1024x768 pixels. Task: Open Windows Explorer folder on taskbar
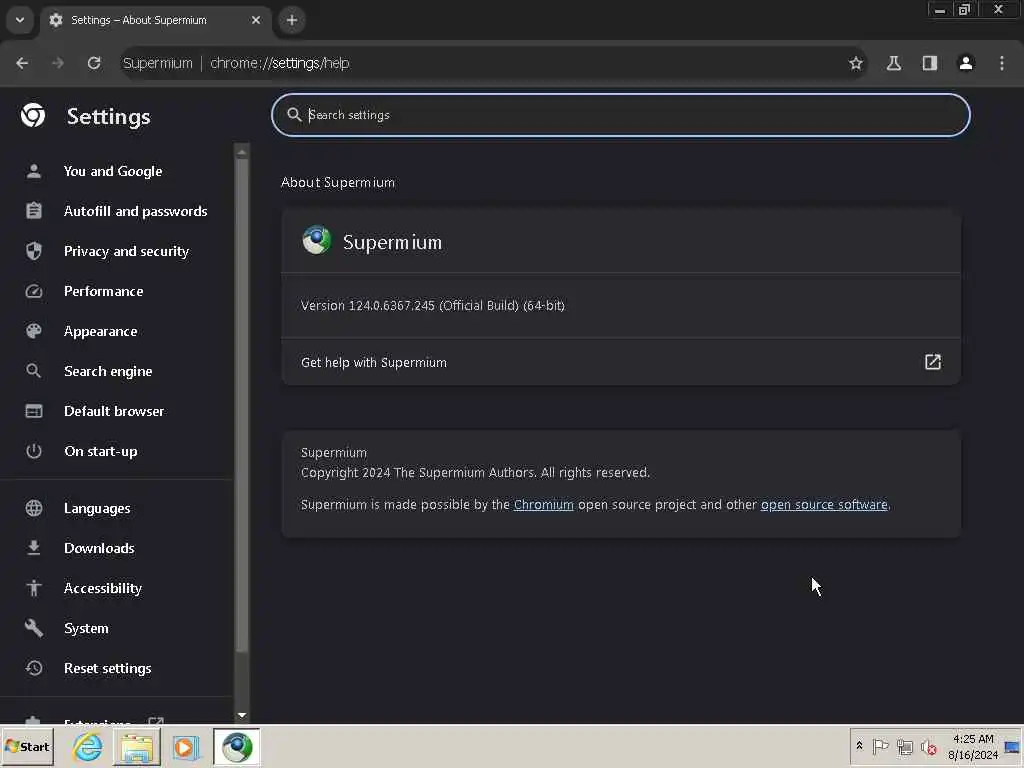click(136, 747)
